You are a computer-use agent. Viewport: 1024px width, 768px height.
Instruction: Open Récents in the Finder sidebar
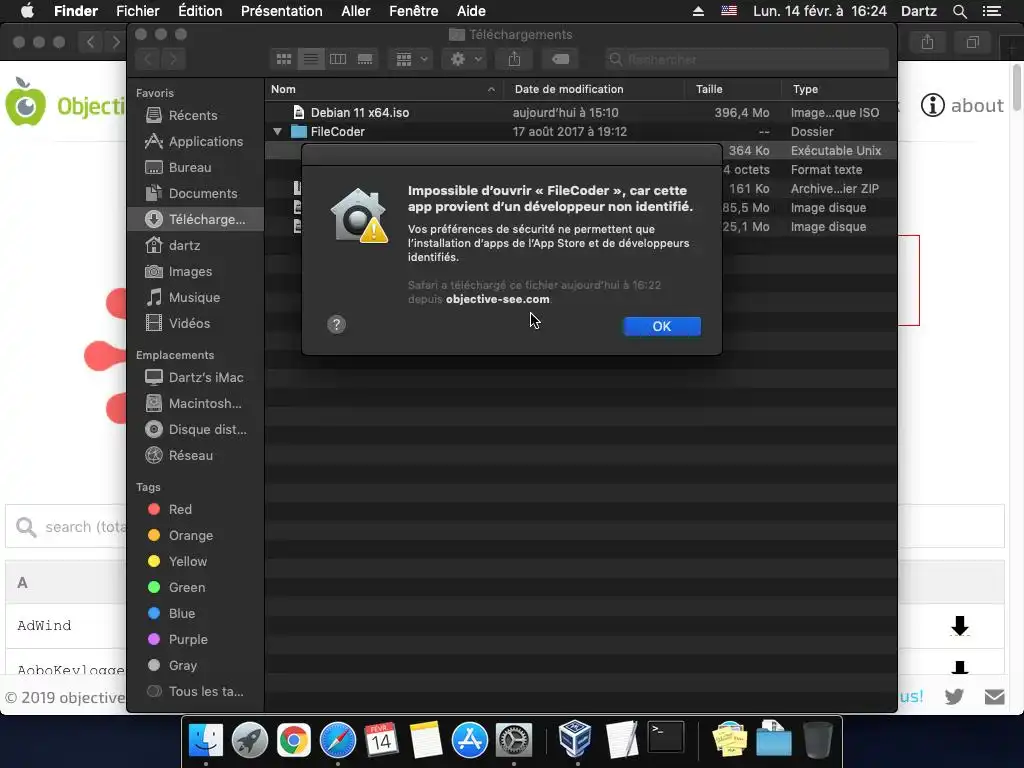(195, 116)
